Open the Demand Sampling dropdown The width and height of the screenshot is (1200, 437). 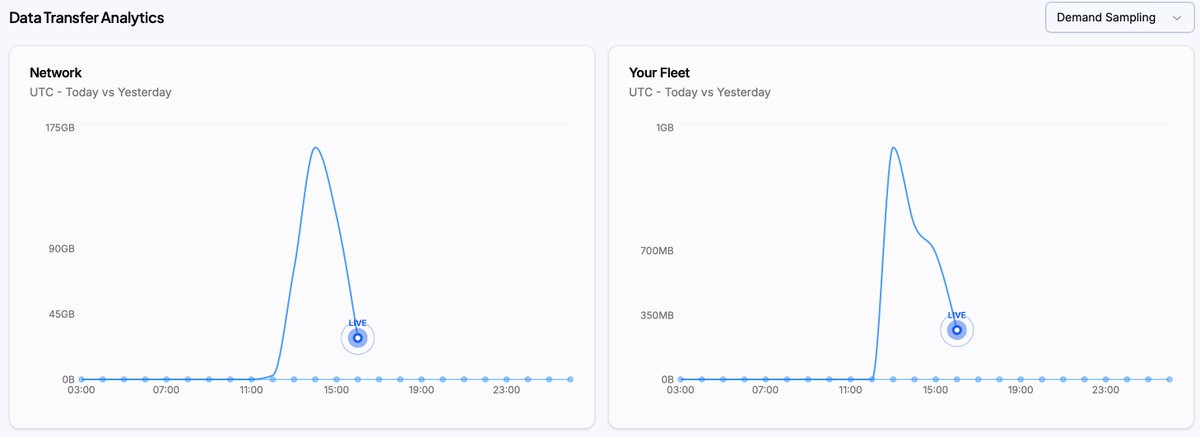(x=1120, y=17)
